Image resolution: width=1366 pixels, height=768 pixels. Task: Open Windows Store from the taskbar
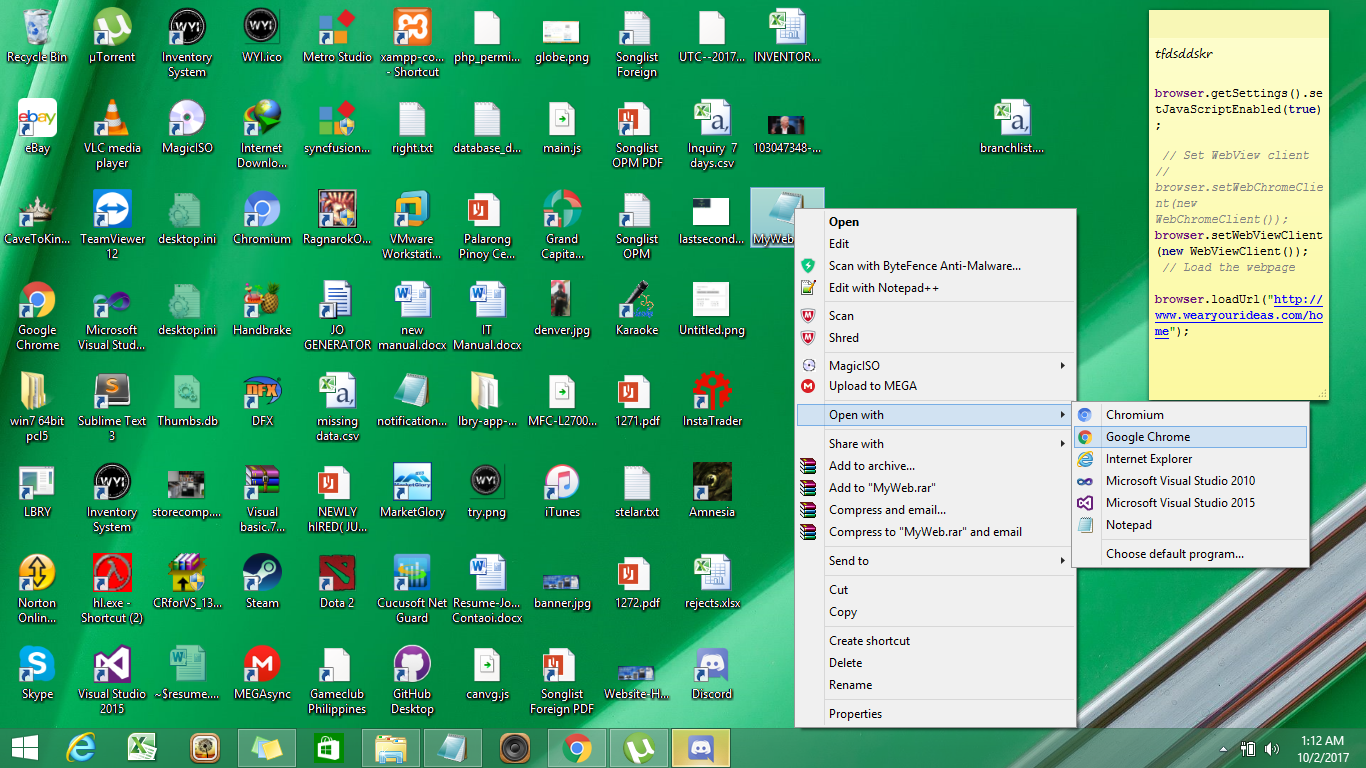328,748
